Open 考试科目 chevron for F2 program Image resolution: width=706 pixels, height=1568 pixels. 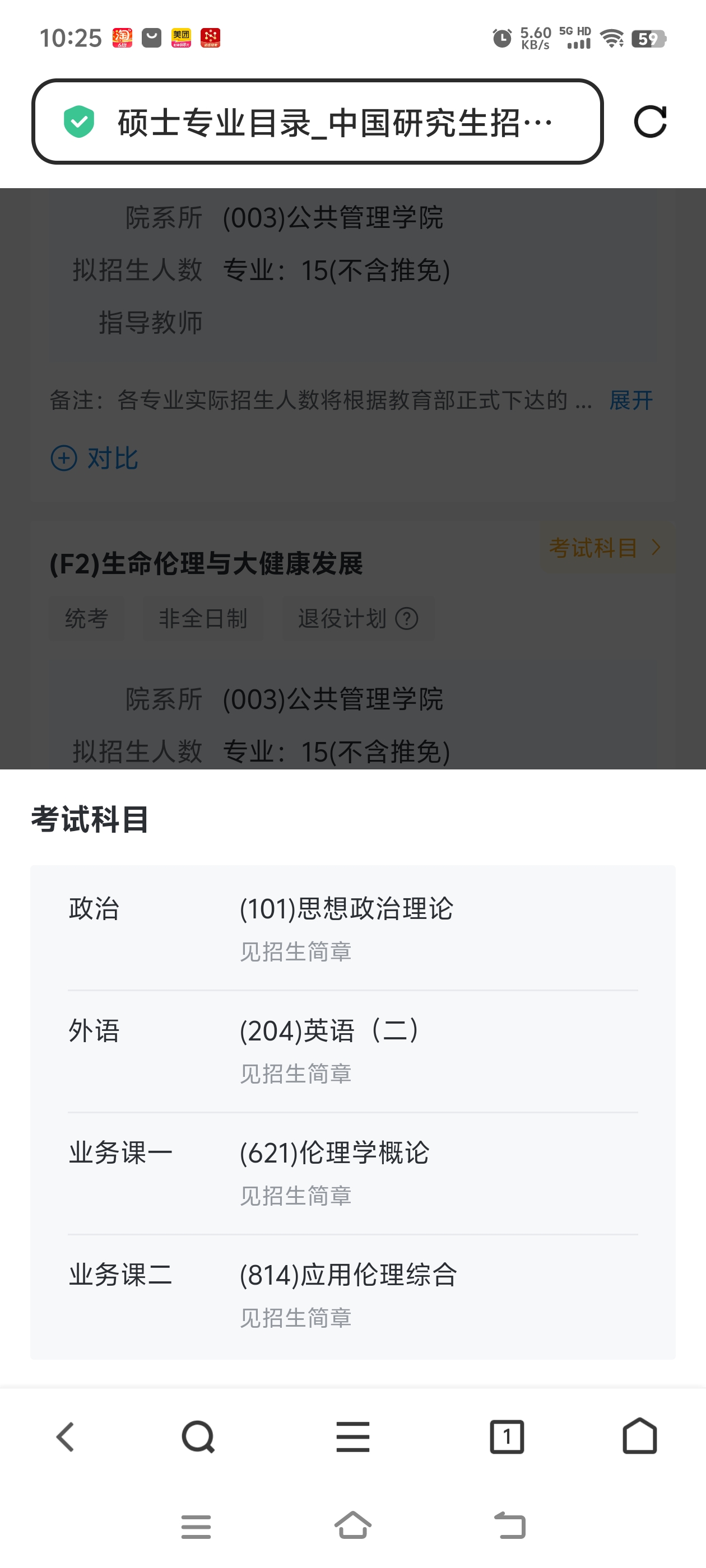coord(606,548)
